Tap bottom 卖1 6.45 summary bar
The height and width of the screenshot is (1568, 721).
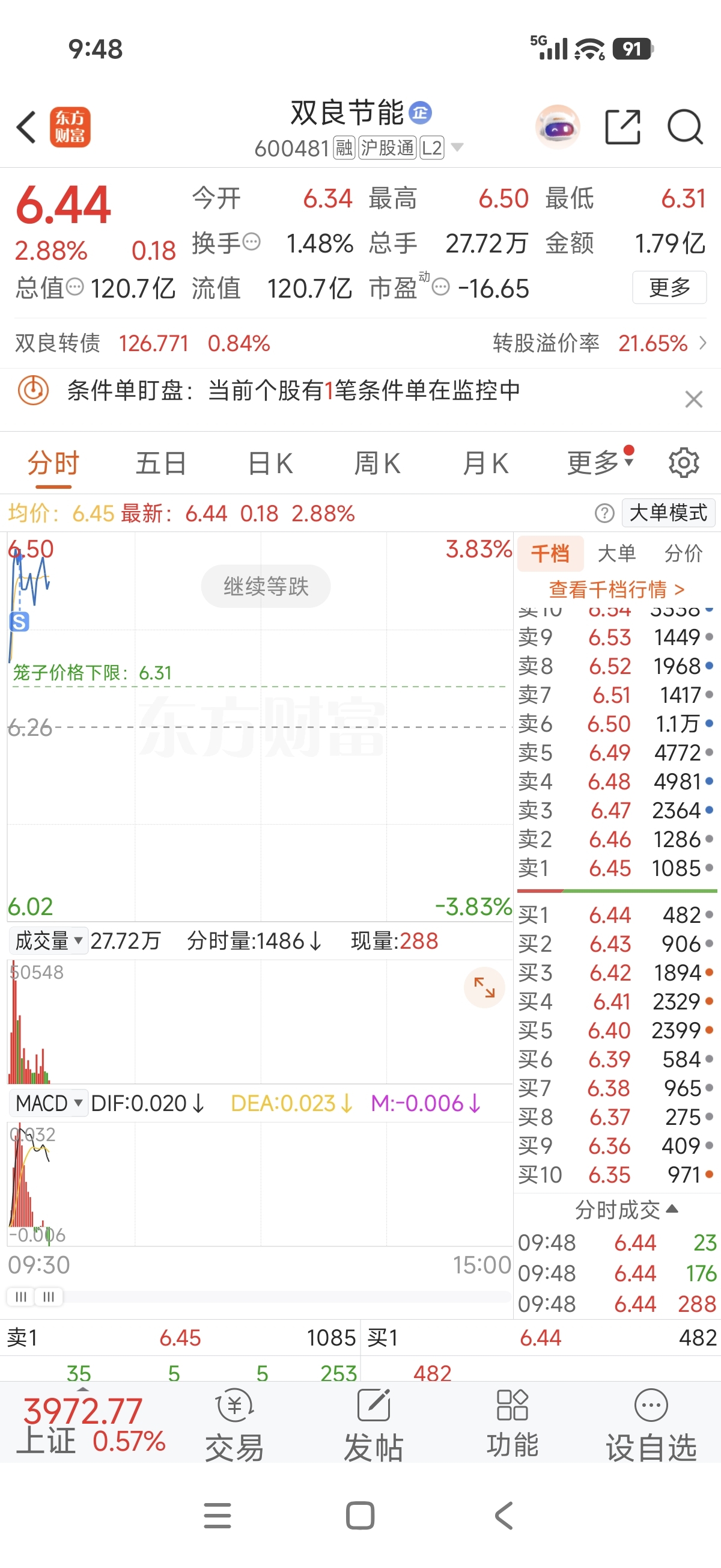[181, 1338]
